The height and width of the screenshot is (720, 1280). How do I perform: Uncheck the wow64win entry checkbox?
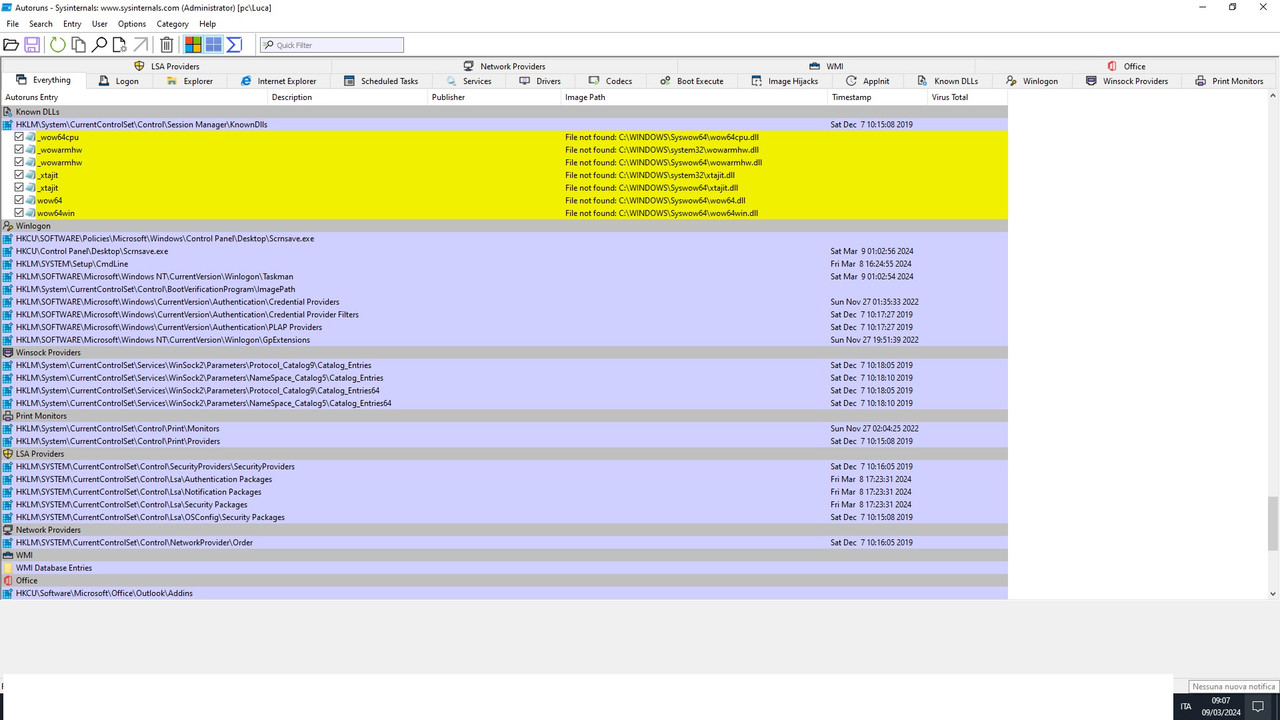[19, 213]
